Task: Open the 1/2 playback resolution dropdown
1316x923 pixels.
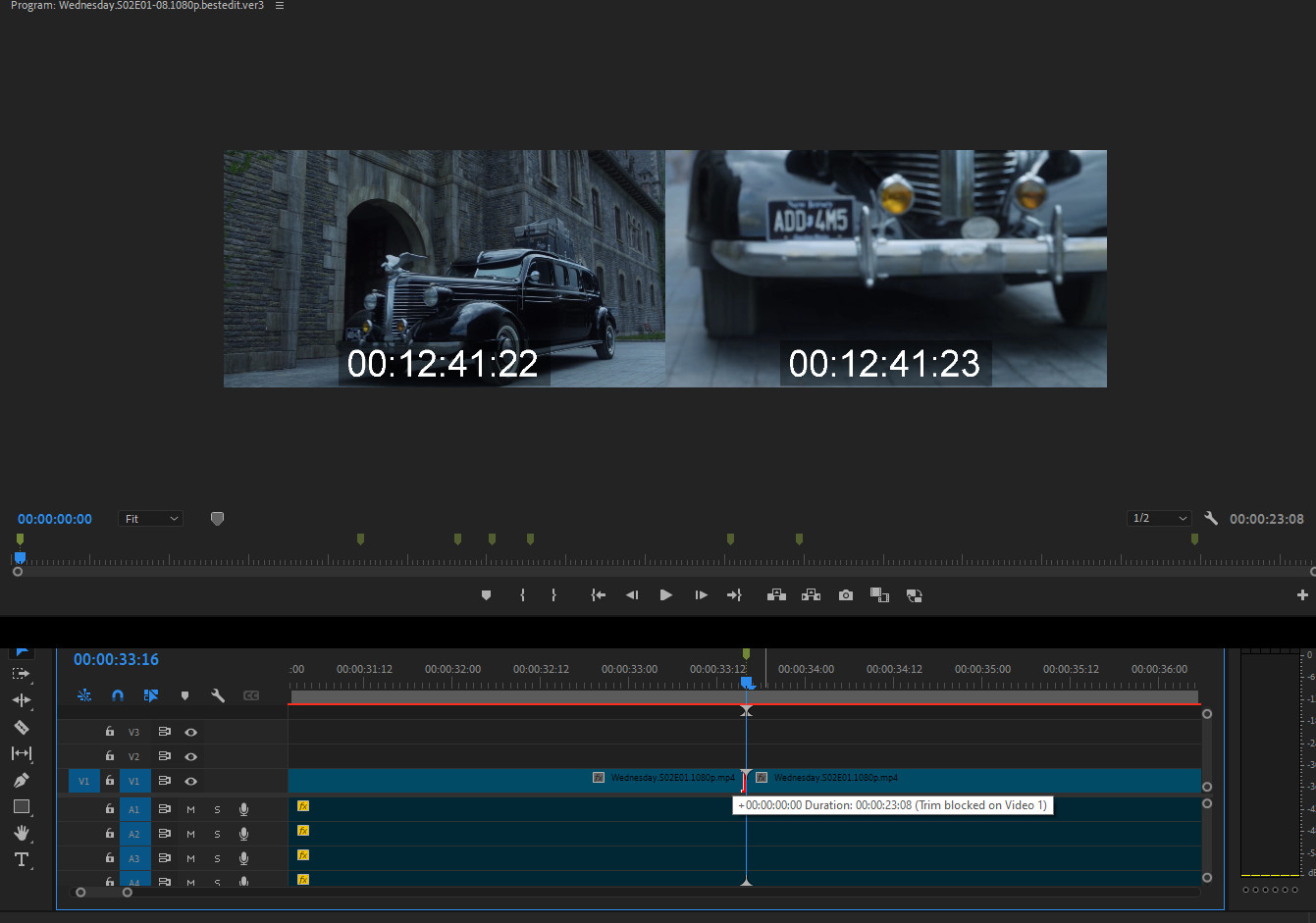Action: [x=1159, y=518]
